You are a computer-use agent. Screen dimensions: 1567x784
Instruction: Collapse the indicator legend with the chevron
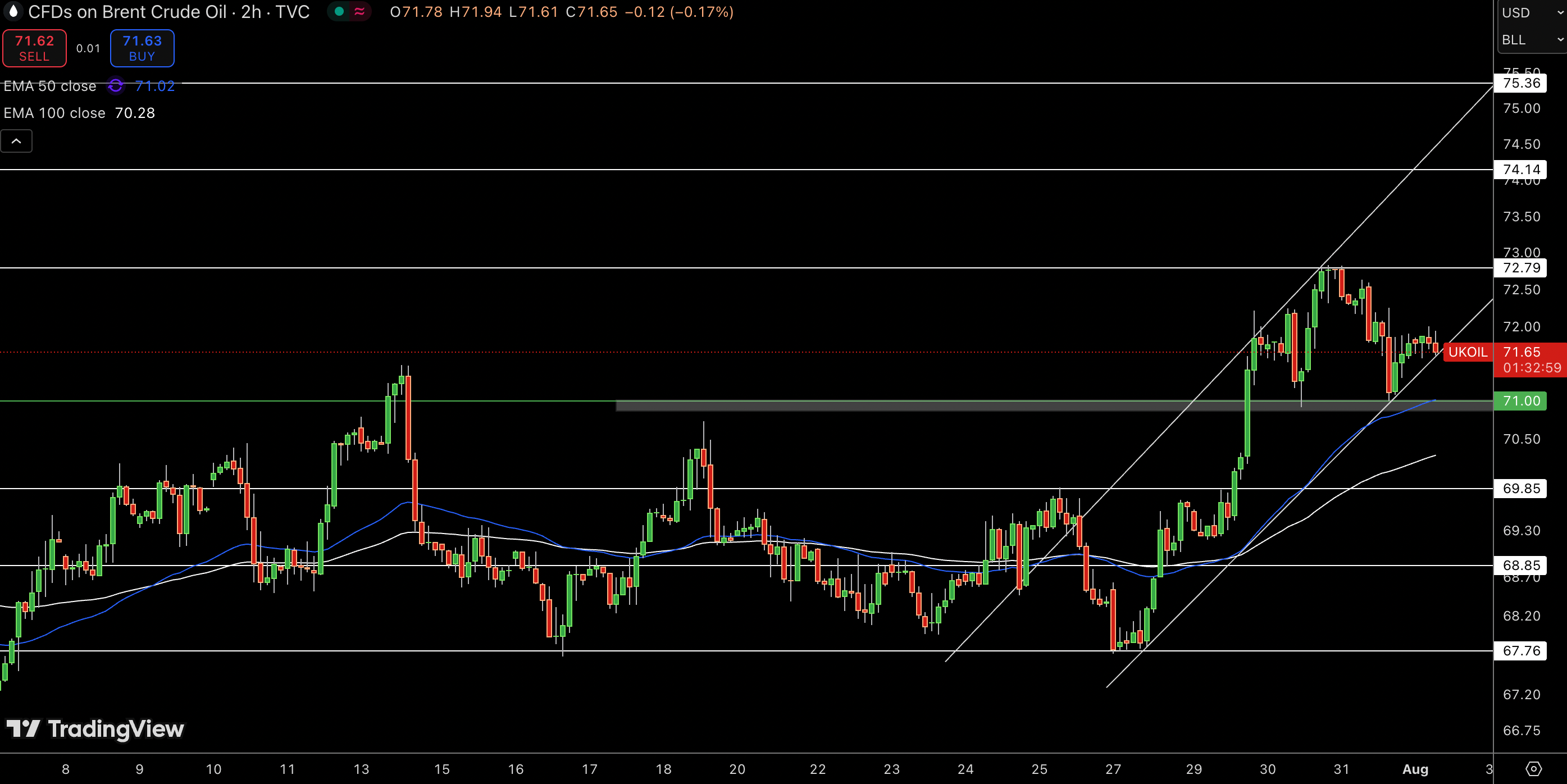pos(16,141)
